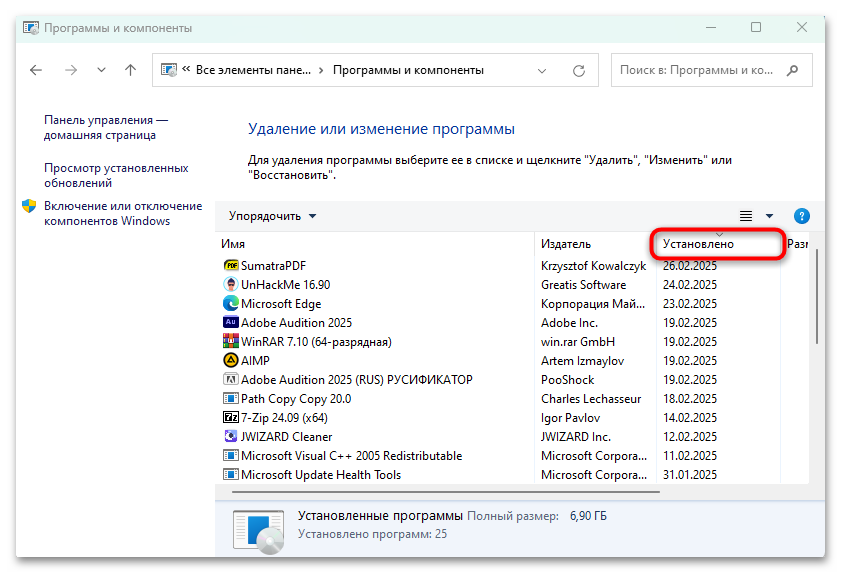Click the UnHackMe 16.90 icon
Viewport: 841px width, 573px height.
click(x=231, y=284)
